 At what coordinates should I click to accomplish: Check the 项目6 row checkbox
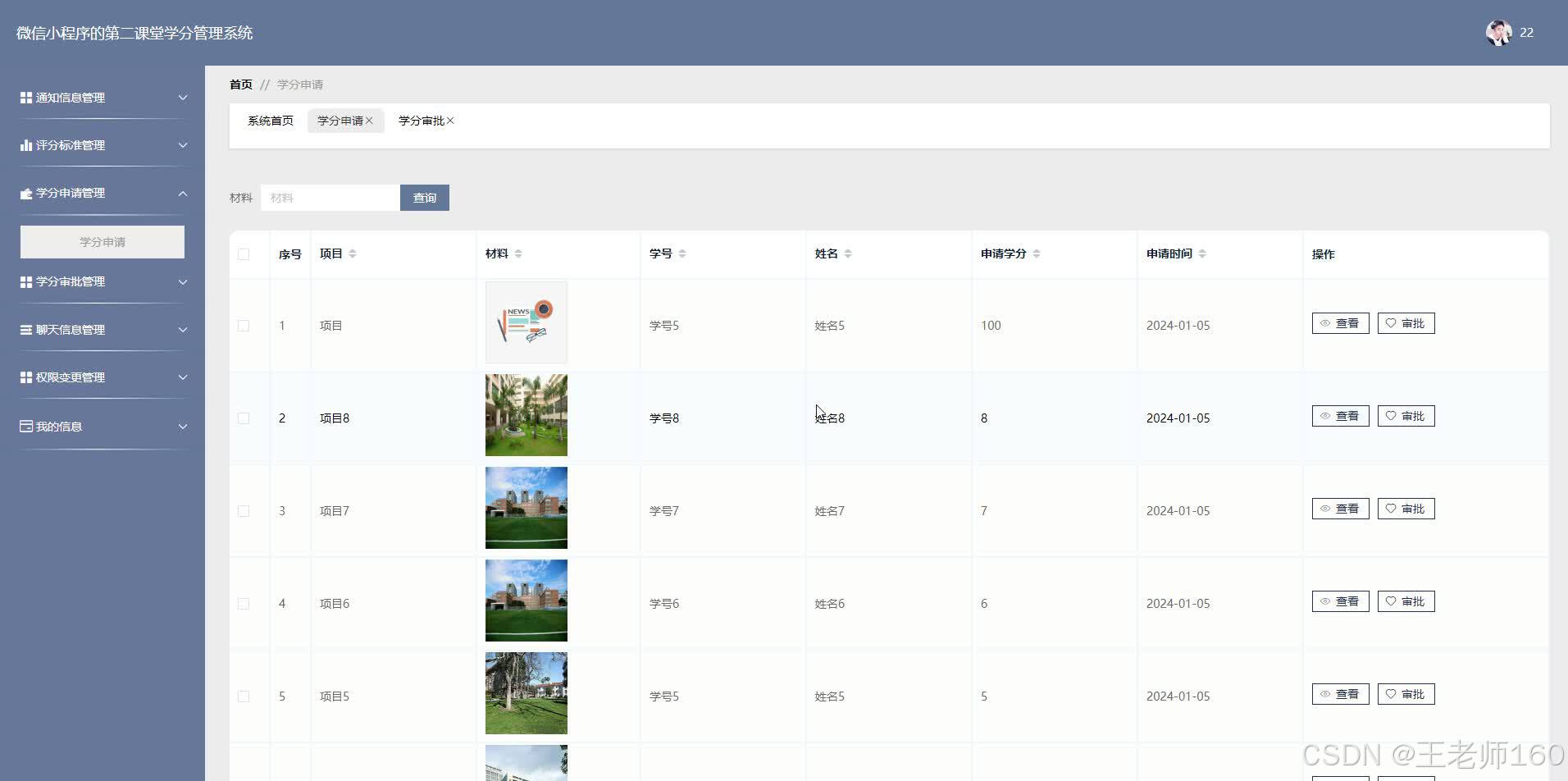244,604
